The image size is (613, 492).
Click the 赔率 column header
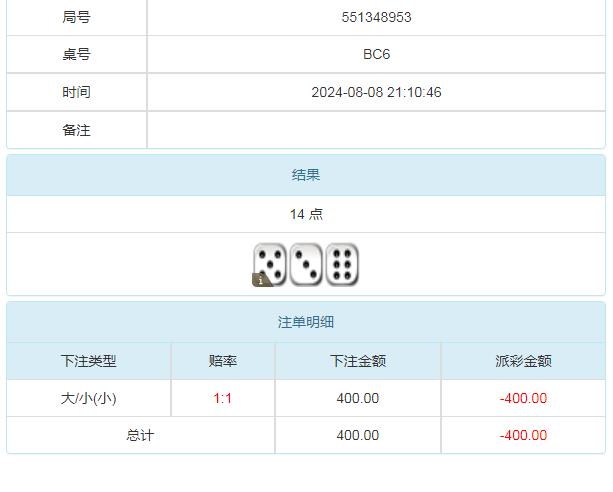pos(223,361)
